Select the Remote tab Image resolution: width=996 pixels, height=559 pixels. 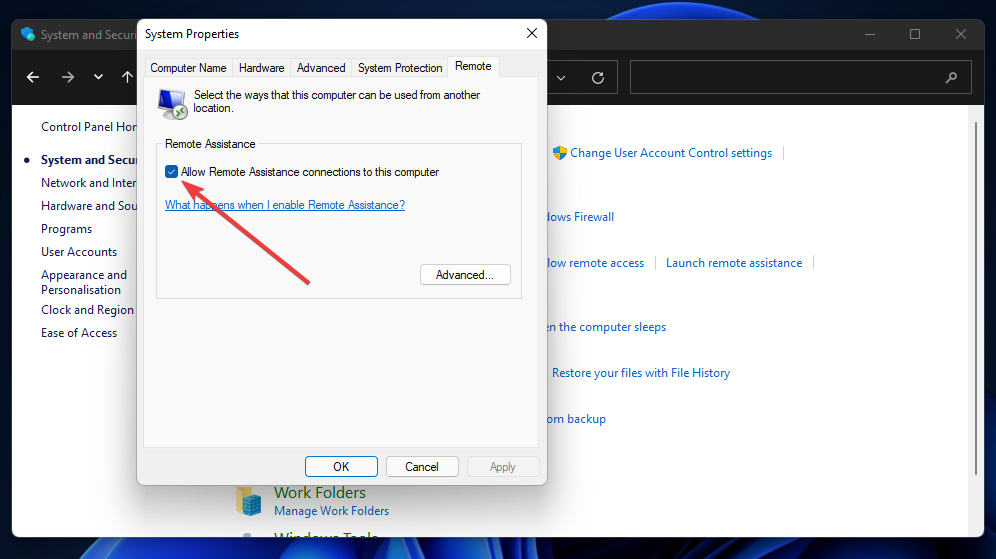click(x=473, y=66)
